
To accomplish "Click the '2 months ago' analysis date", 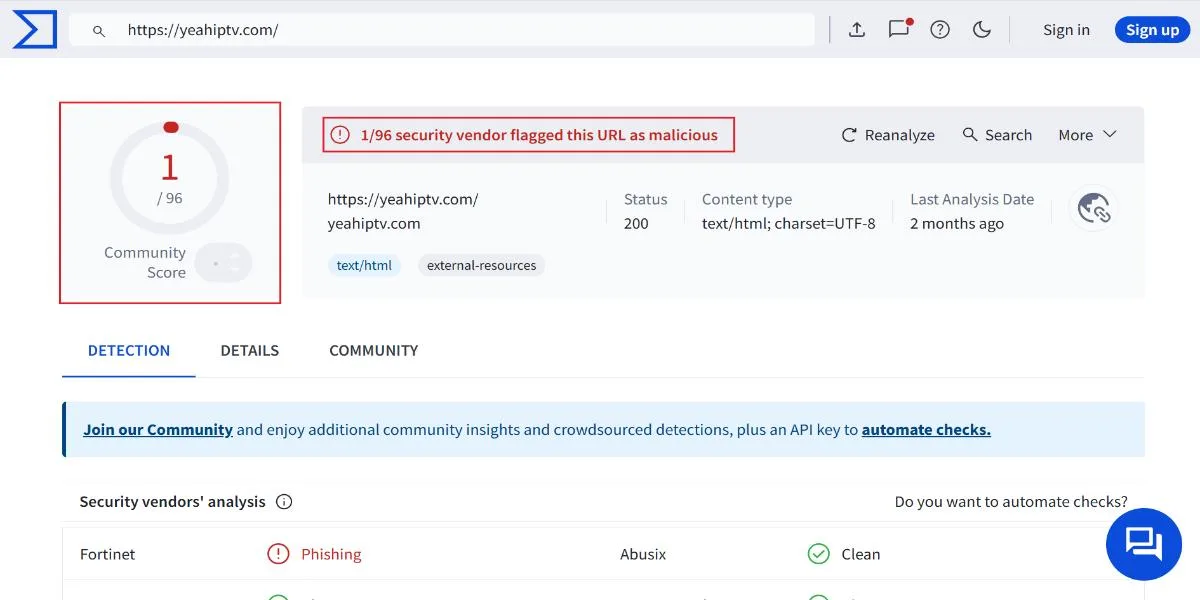I will click(957, 224).
